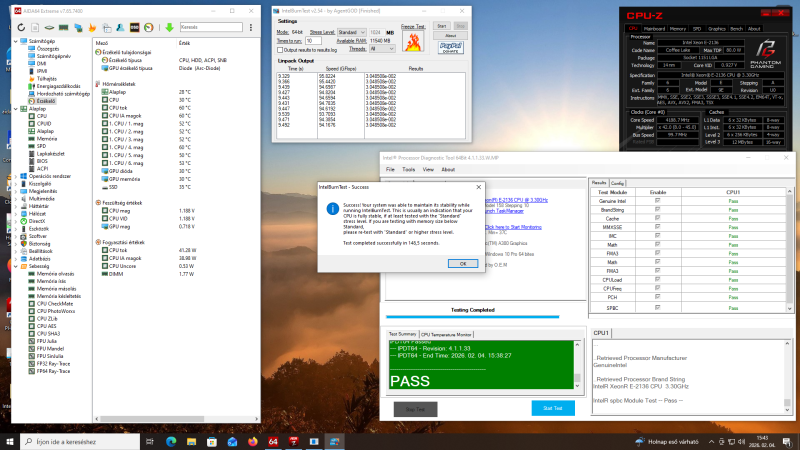
Task: Toggle the BrandString test module checkbox
Action: coord(657,210)
